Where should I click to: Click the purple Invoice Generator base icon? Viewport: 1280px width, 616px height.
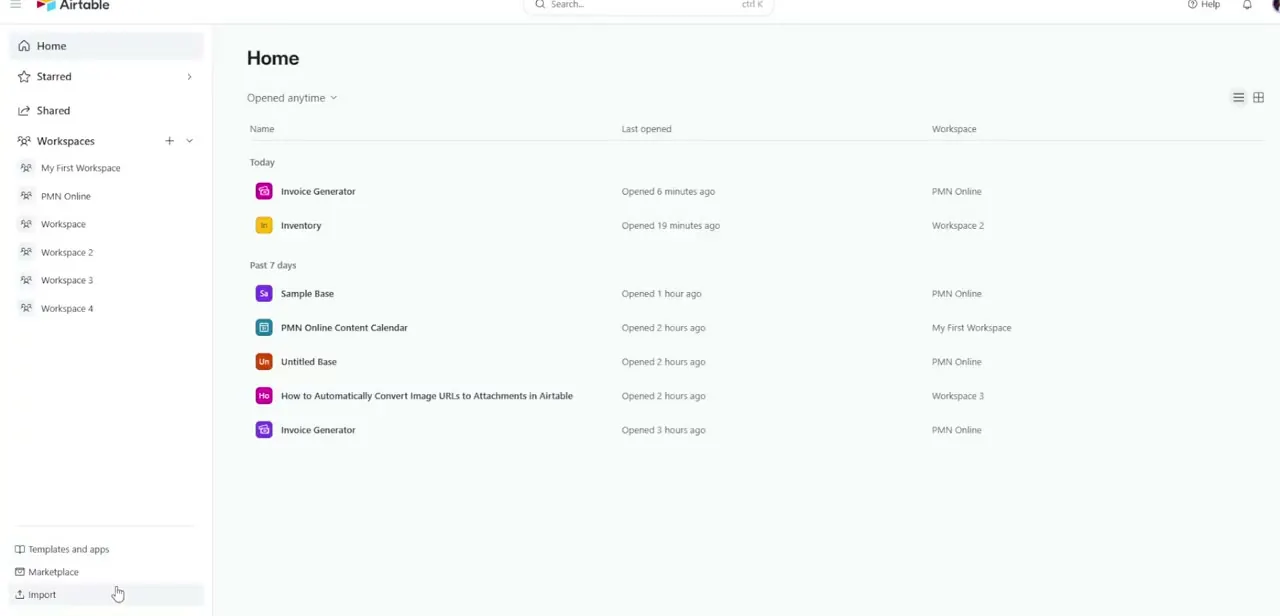coord(264,429)
